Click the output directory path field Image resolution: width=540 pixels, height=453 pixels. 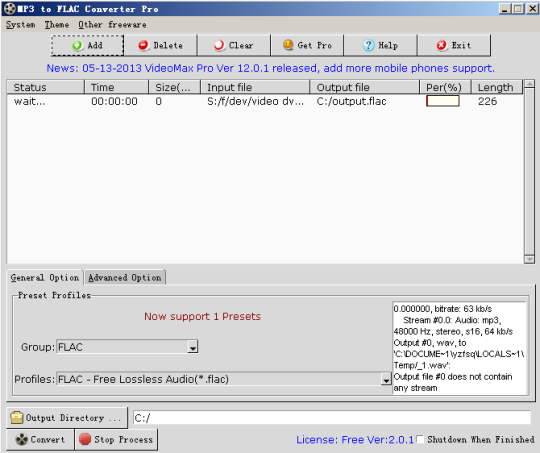pyautogui.click(x=332, y=418)
